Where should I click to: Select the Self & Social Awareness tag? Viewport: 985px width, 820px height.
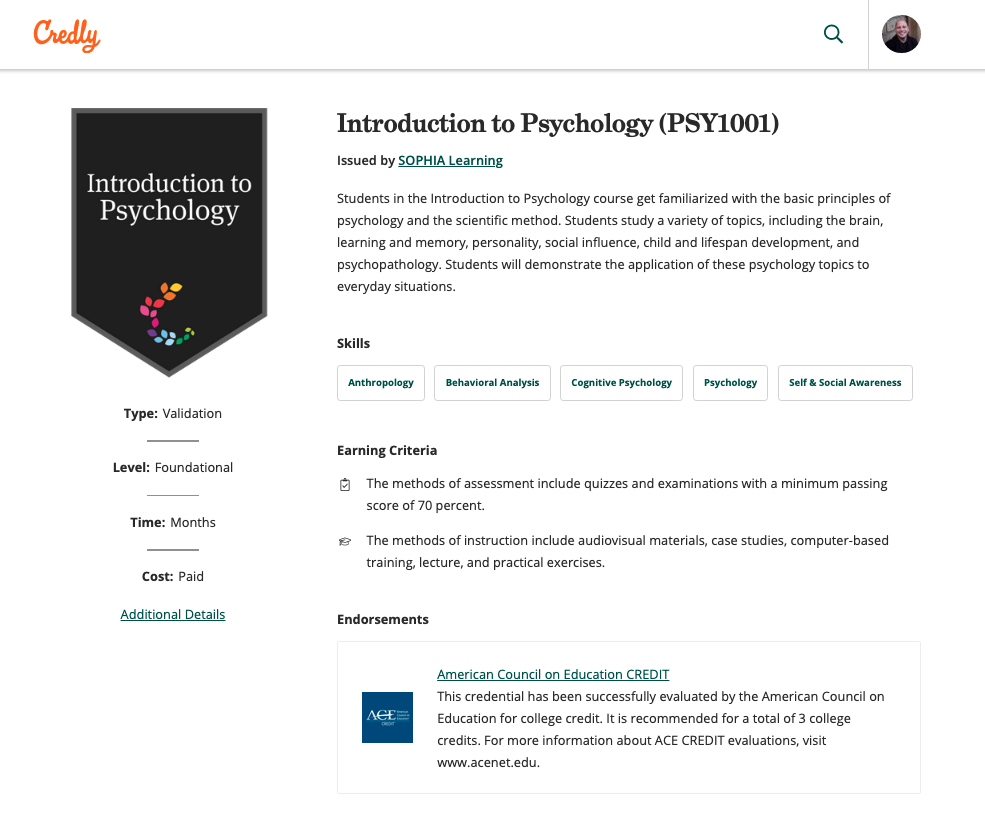(x=845, y=383)
